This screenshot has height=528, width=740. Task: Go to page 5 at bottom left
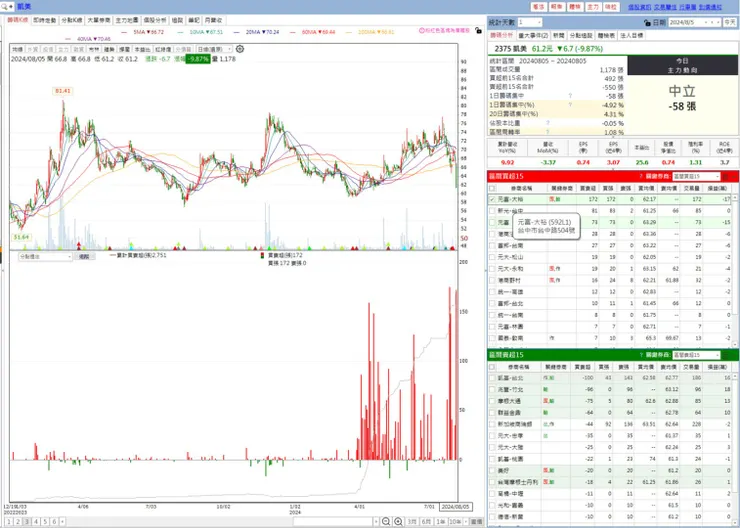click(x=45, y=522)
